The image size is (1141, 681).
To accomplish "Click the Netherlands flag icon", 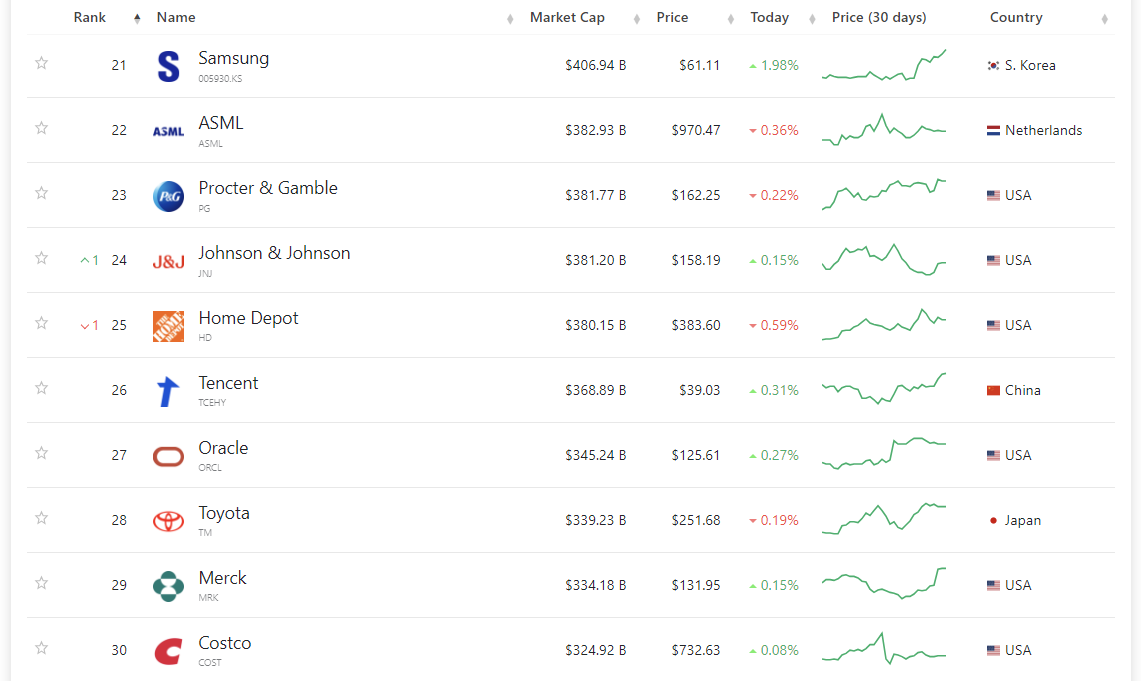I will [993, 130].
